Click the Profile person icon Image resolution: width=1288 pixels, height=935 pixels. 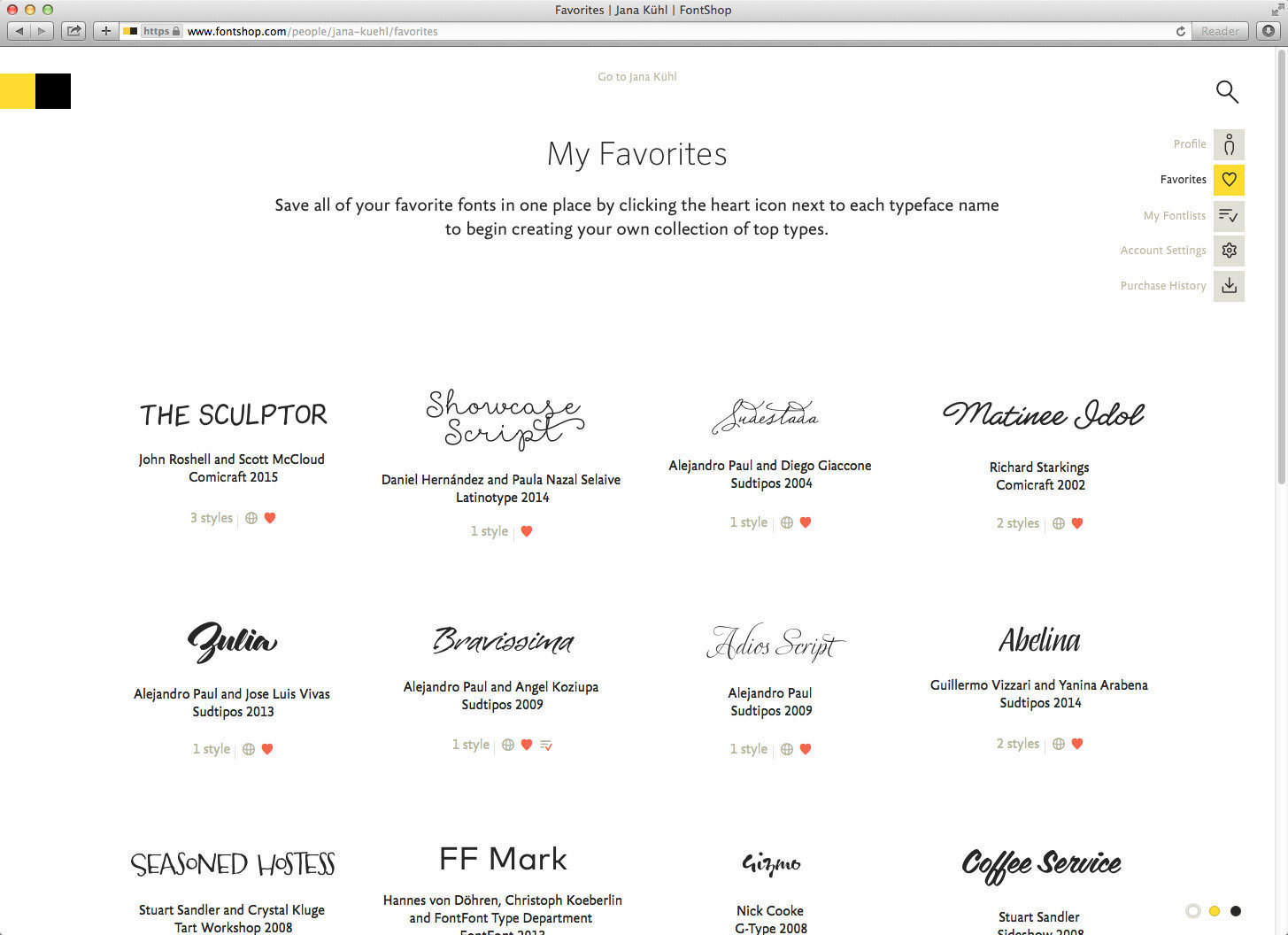pyautogui.click(x=1229, y=144)
